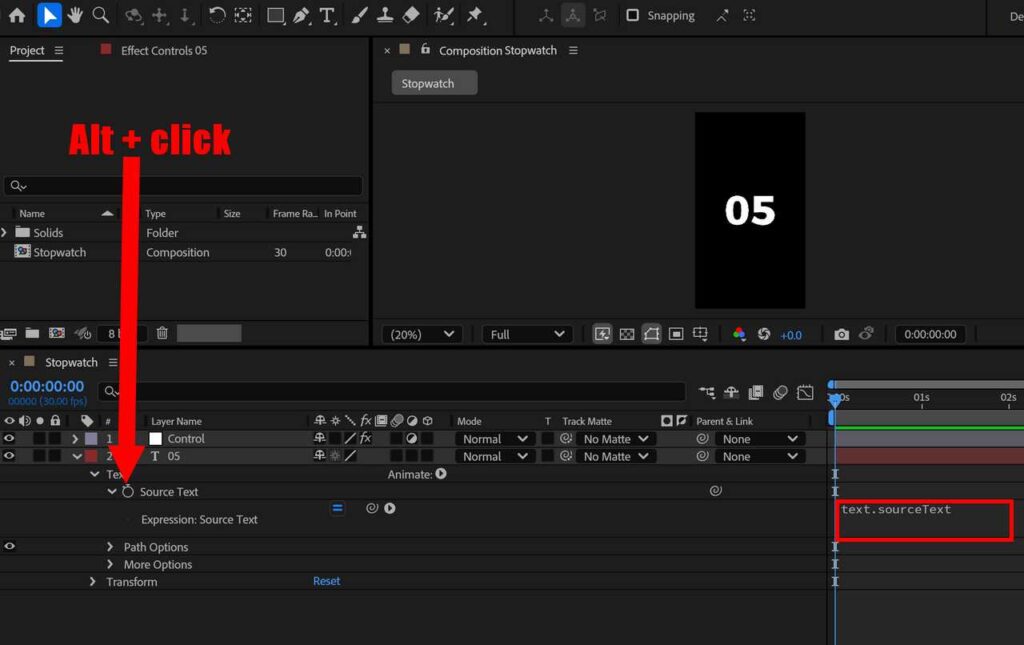Reset the Transform properties
The image size is (1024, 645).
click(327, 581)
